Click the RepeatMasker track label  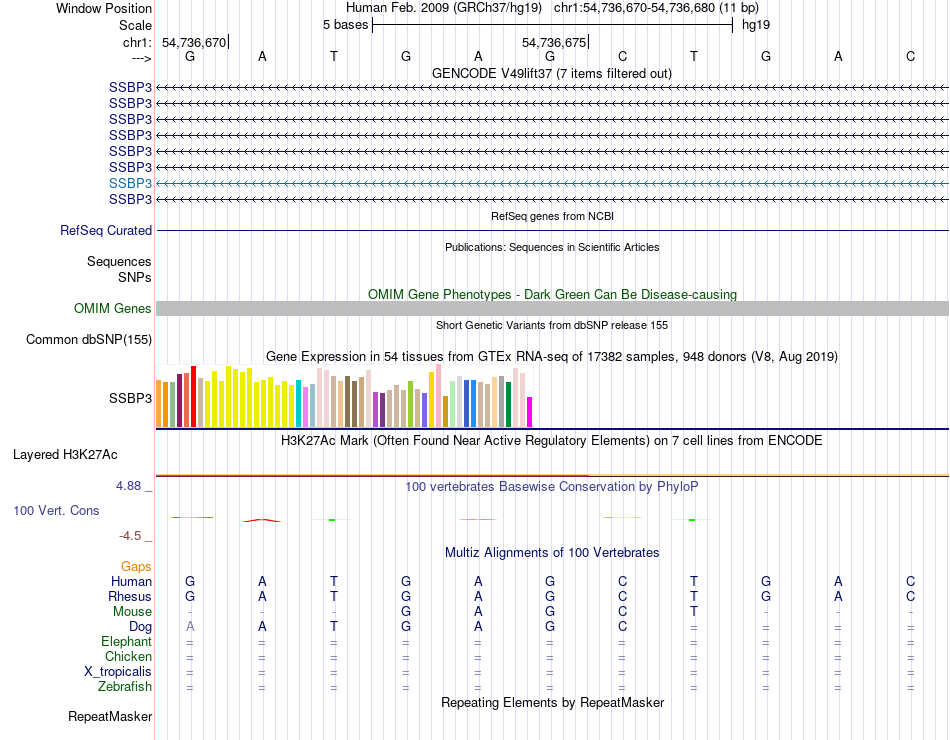click(x=110, y=716)
